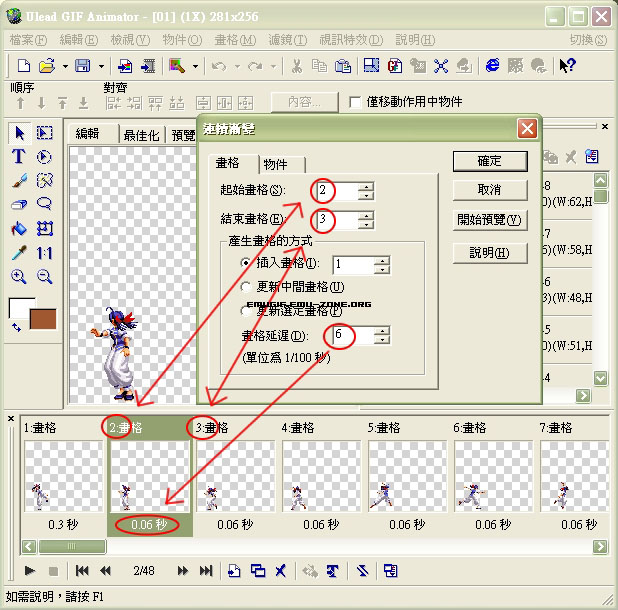
Task: Click the Save floppy disk icon
Action: pyautogui.click(x=83, y=66)
